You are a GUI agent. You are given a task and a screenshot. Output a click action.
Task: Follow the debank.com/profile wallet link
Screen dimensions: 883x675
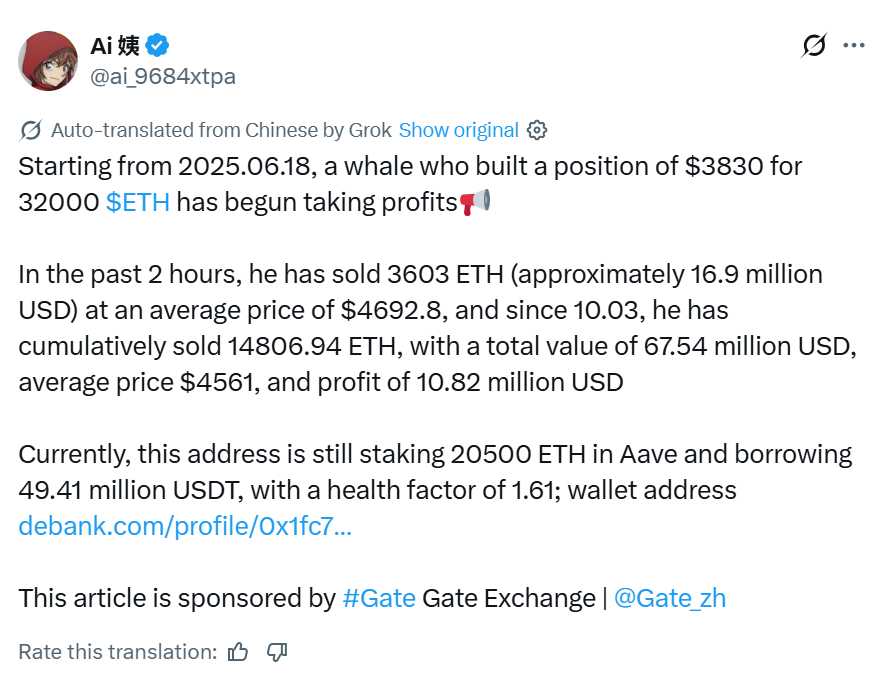[185, 526]
